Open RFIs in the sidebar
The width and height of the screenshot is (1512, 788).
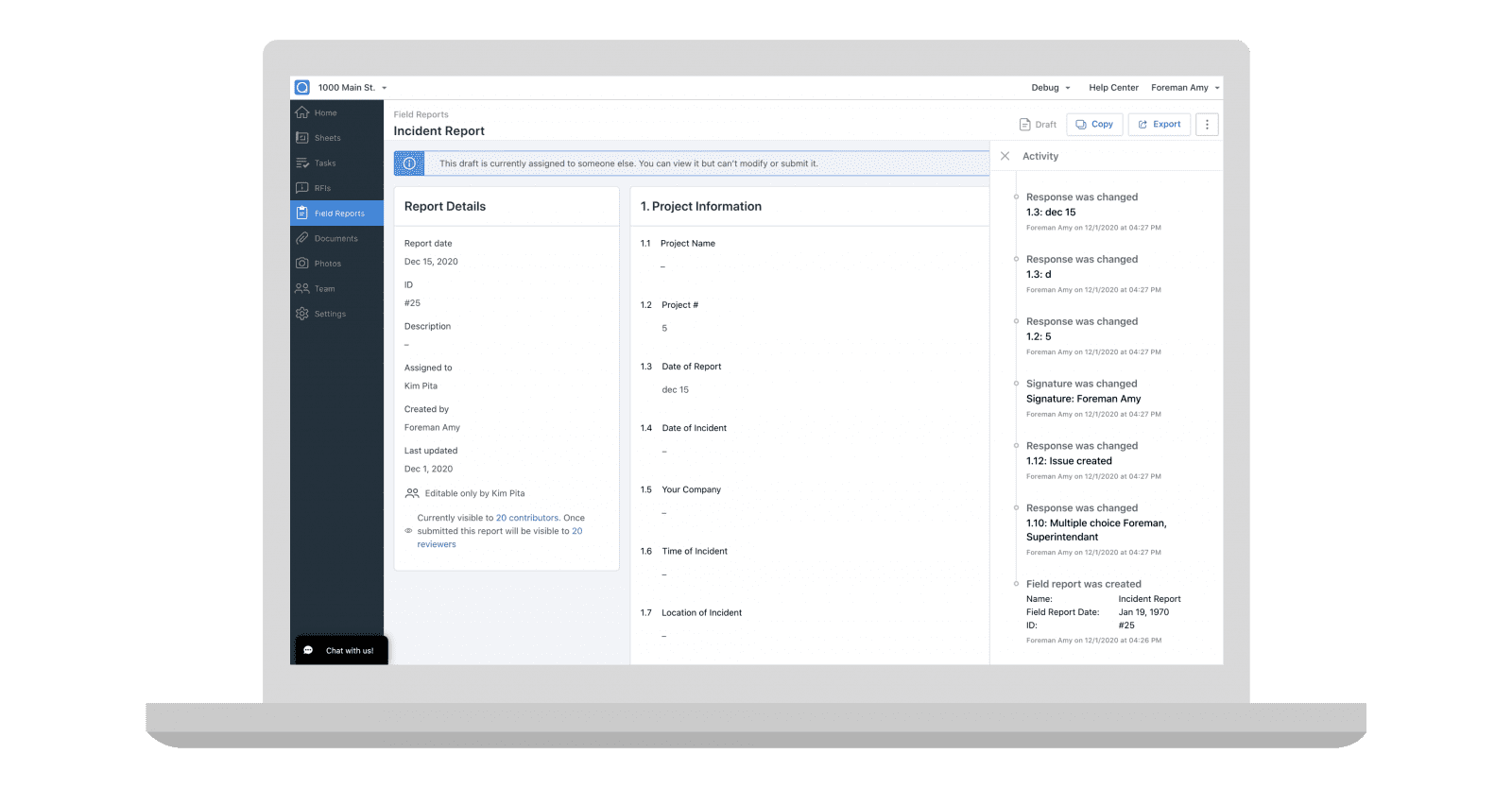tap(336, 188)
